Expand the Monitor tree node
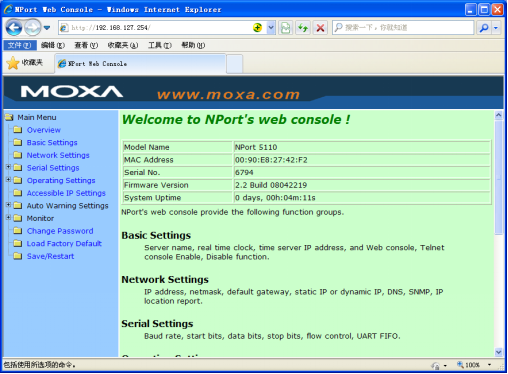The height and width of the screenshot is (374, 508). tap(9, 217)
